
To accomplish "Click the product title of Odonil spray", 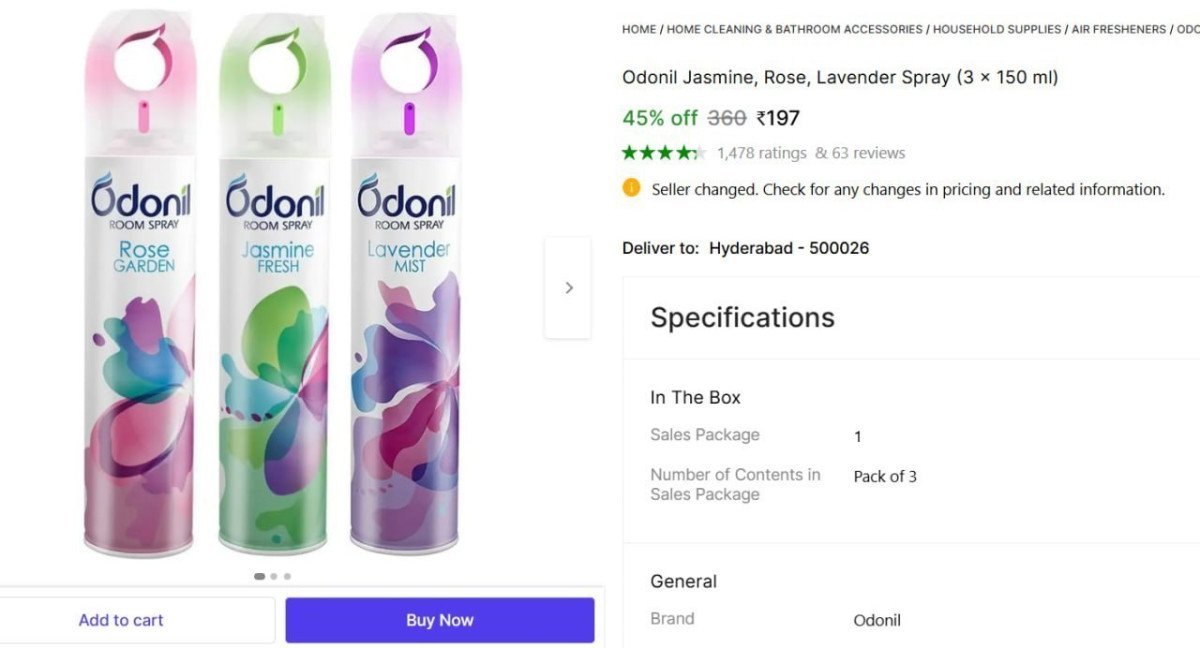I will (x=840, y=77).
